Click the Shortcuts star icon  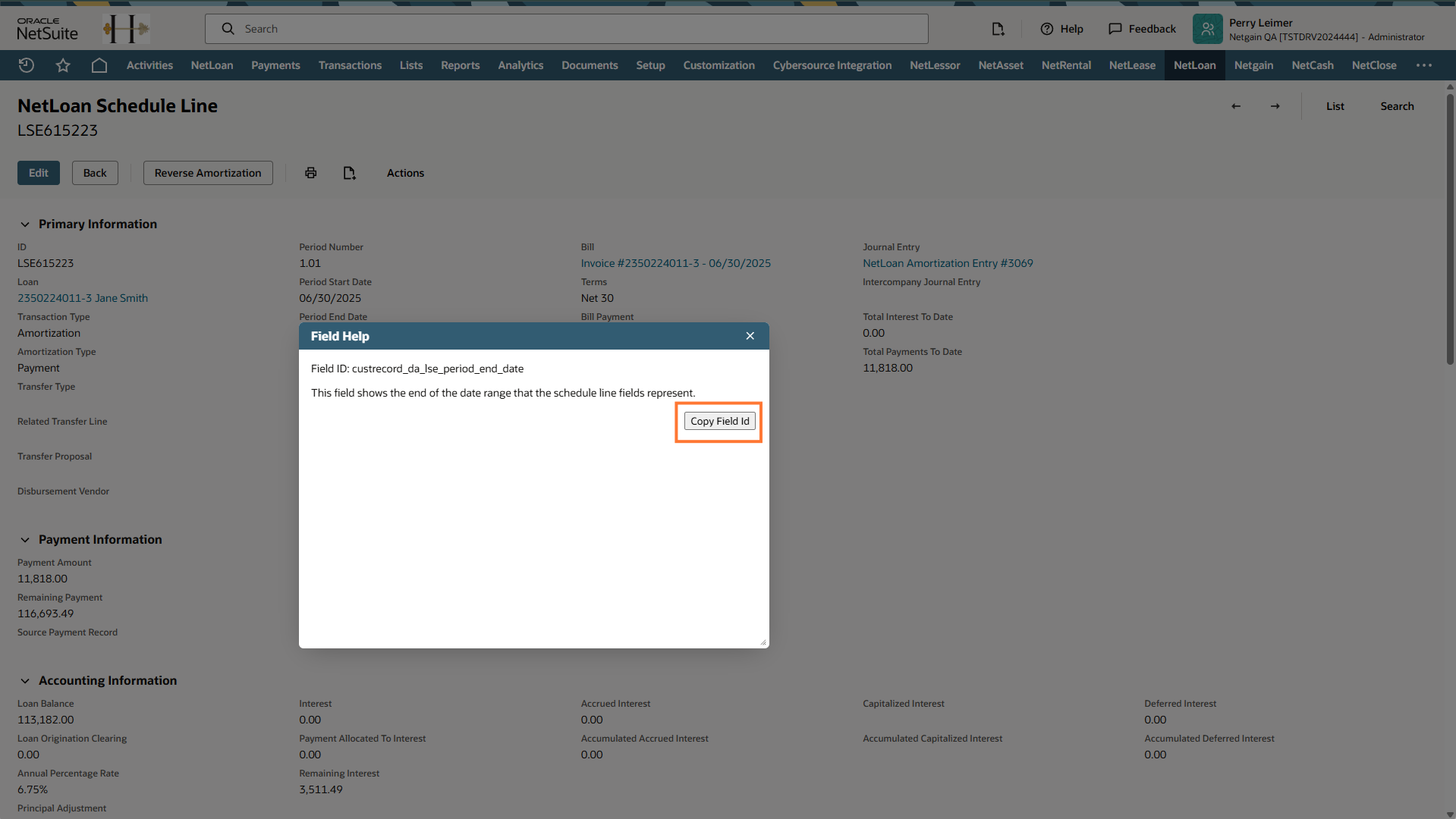(63, 65)
